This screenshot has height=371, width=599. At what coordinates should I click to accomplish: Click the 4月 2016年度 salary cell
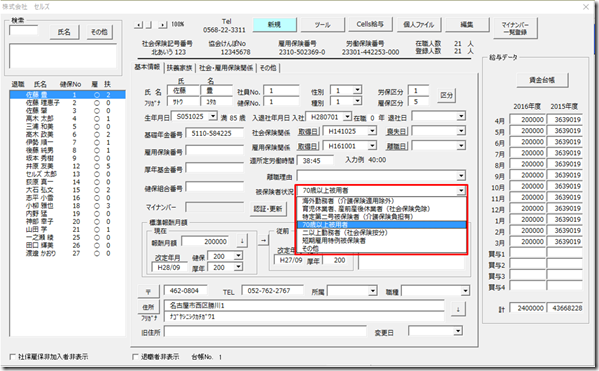[x=527, y=120]
